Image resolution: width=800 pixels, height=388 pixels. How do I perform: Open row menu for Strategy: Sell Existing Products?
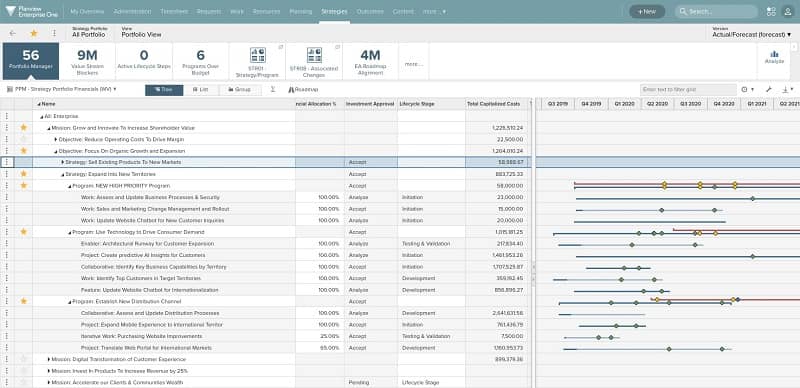7,162
